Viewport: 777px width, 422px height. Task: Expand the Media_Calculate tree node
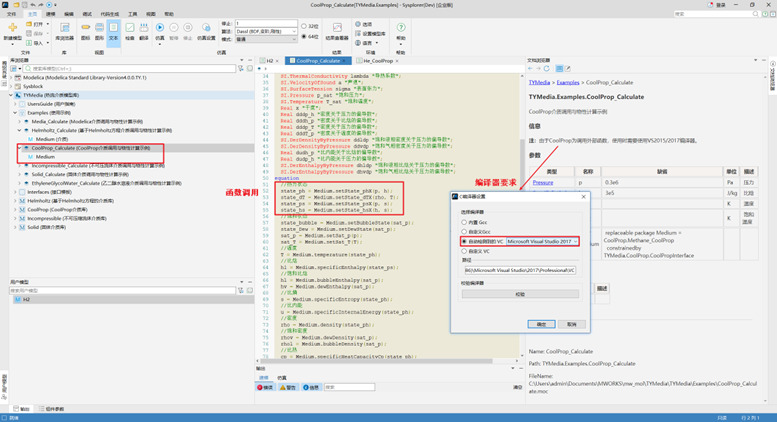[20, 121]
